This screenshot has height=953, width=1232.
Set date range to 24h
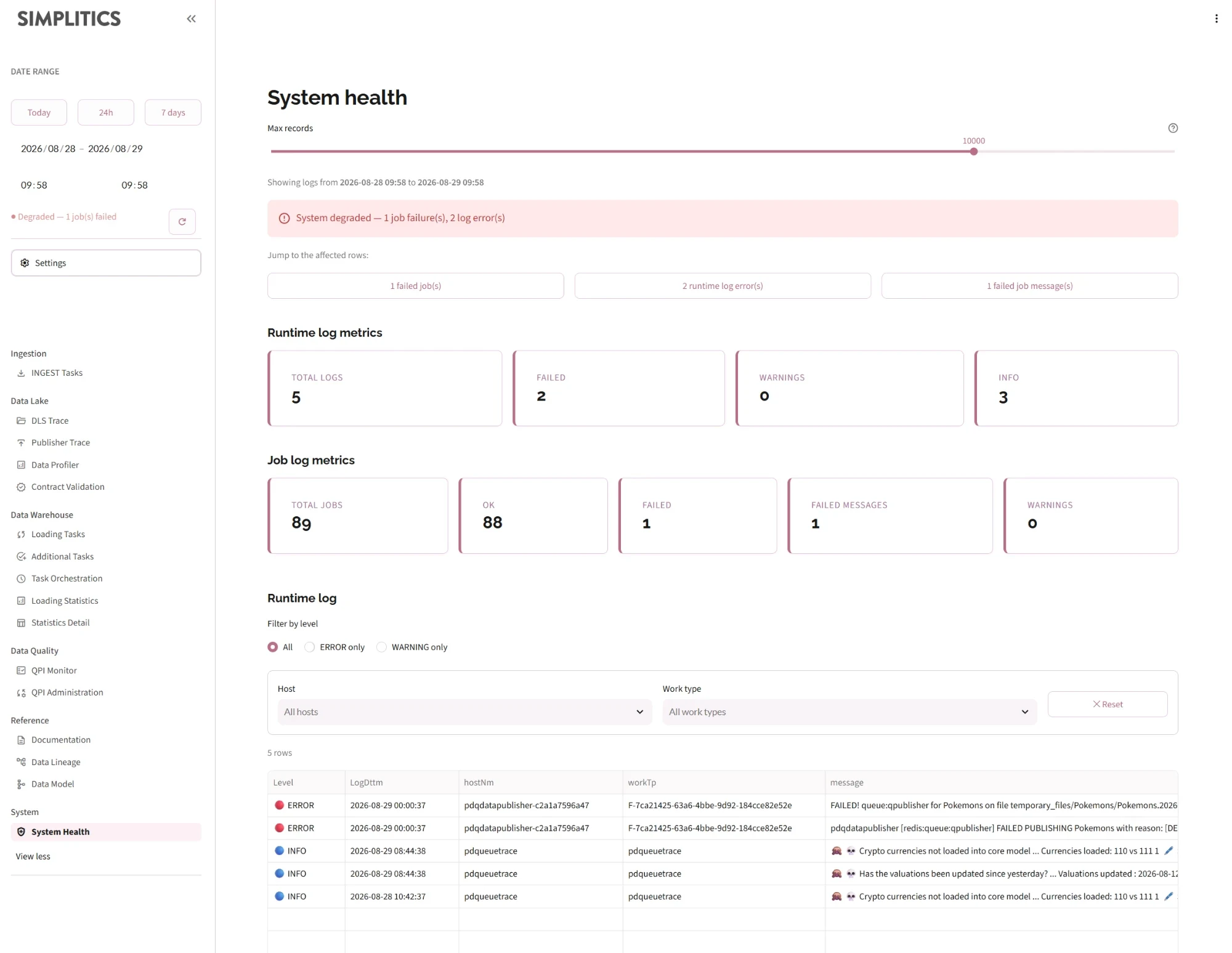(x=106, y=113)
